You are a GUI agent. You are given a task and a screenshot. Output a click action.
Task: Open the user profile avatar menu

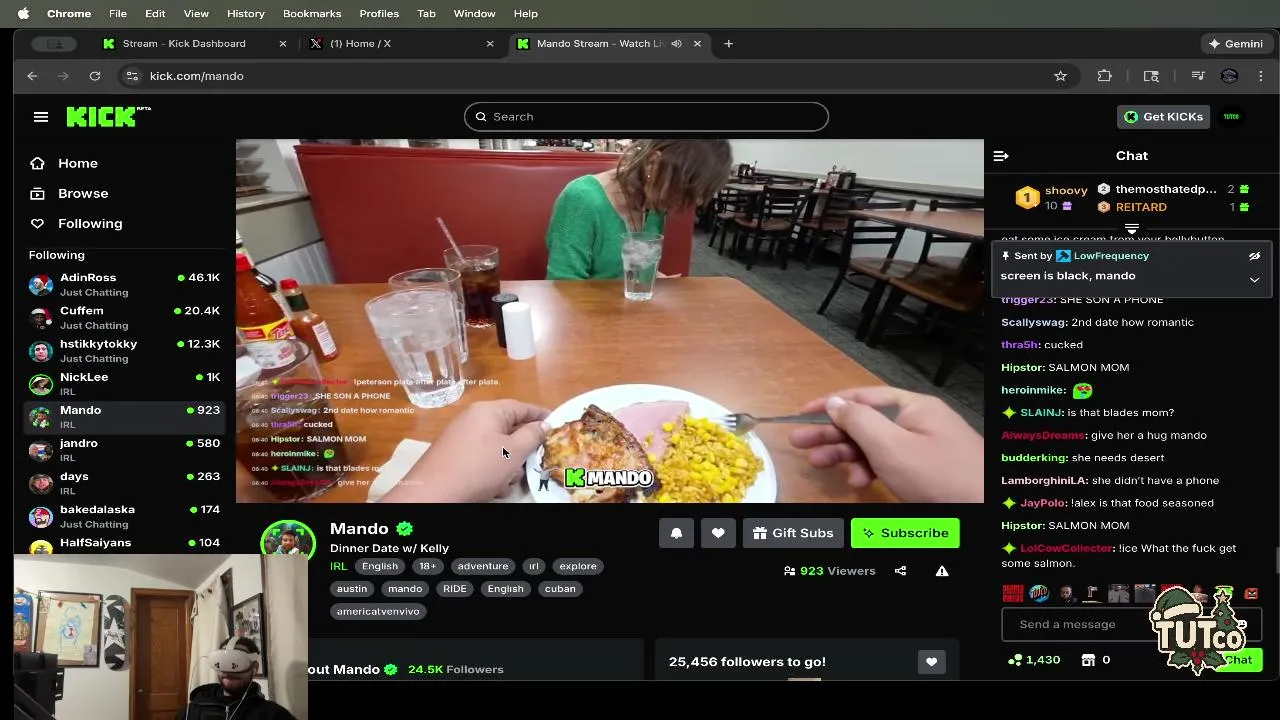coord(1231,117)
